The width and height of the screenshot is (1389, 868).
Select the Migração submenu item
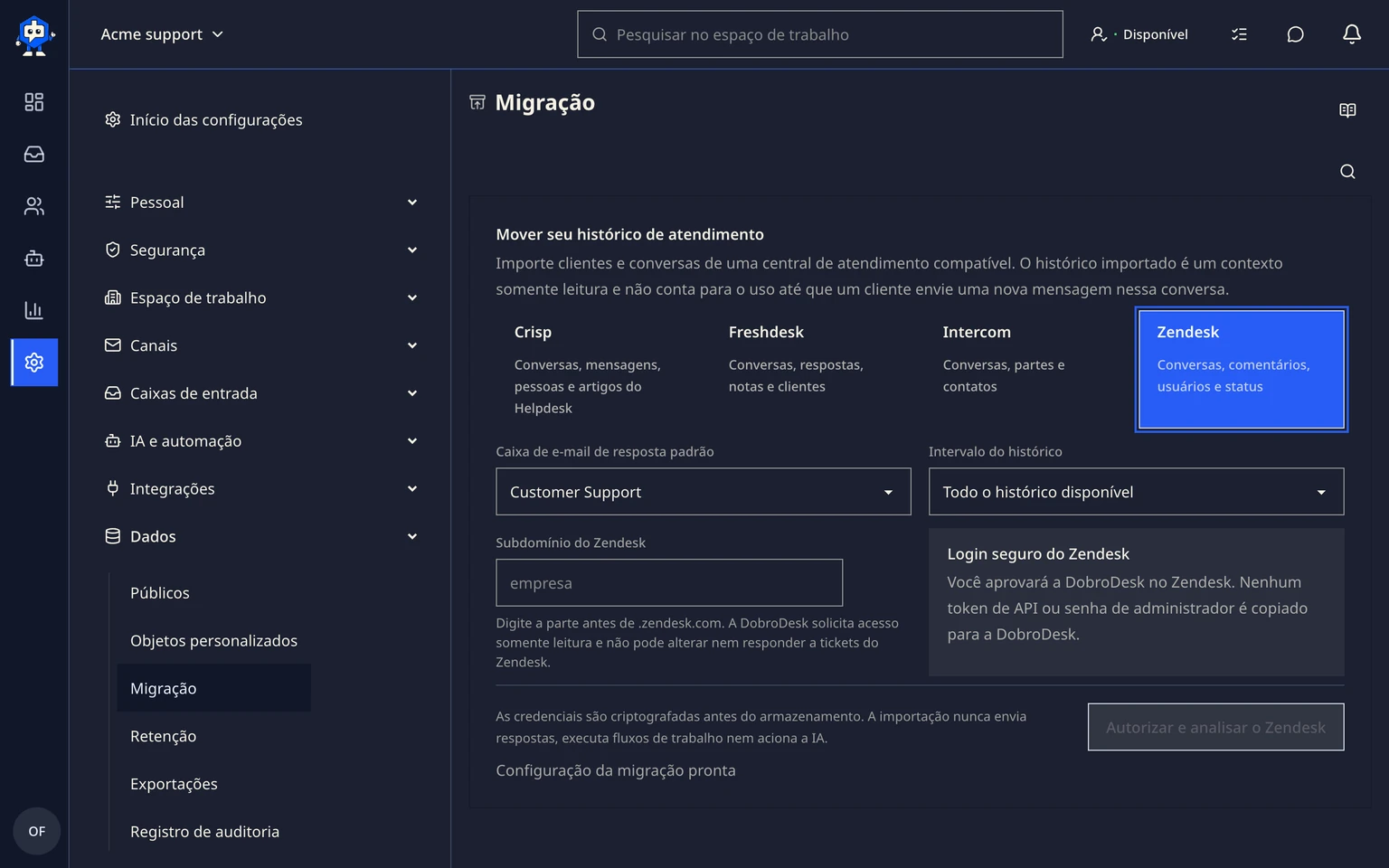click(x=213, y=689)
